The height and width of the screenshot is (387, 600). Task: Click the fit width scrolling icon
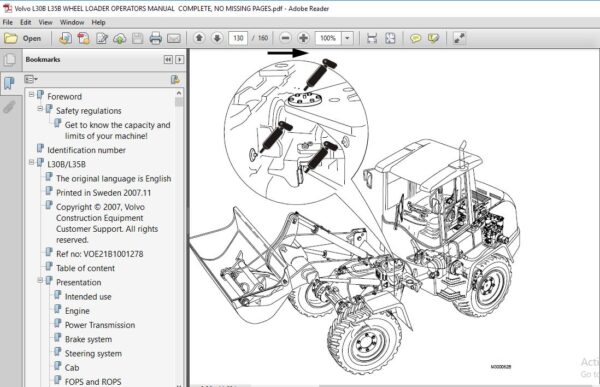click(372, 38)
